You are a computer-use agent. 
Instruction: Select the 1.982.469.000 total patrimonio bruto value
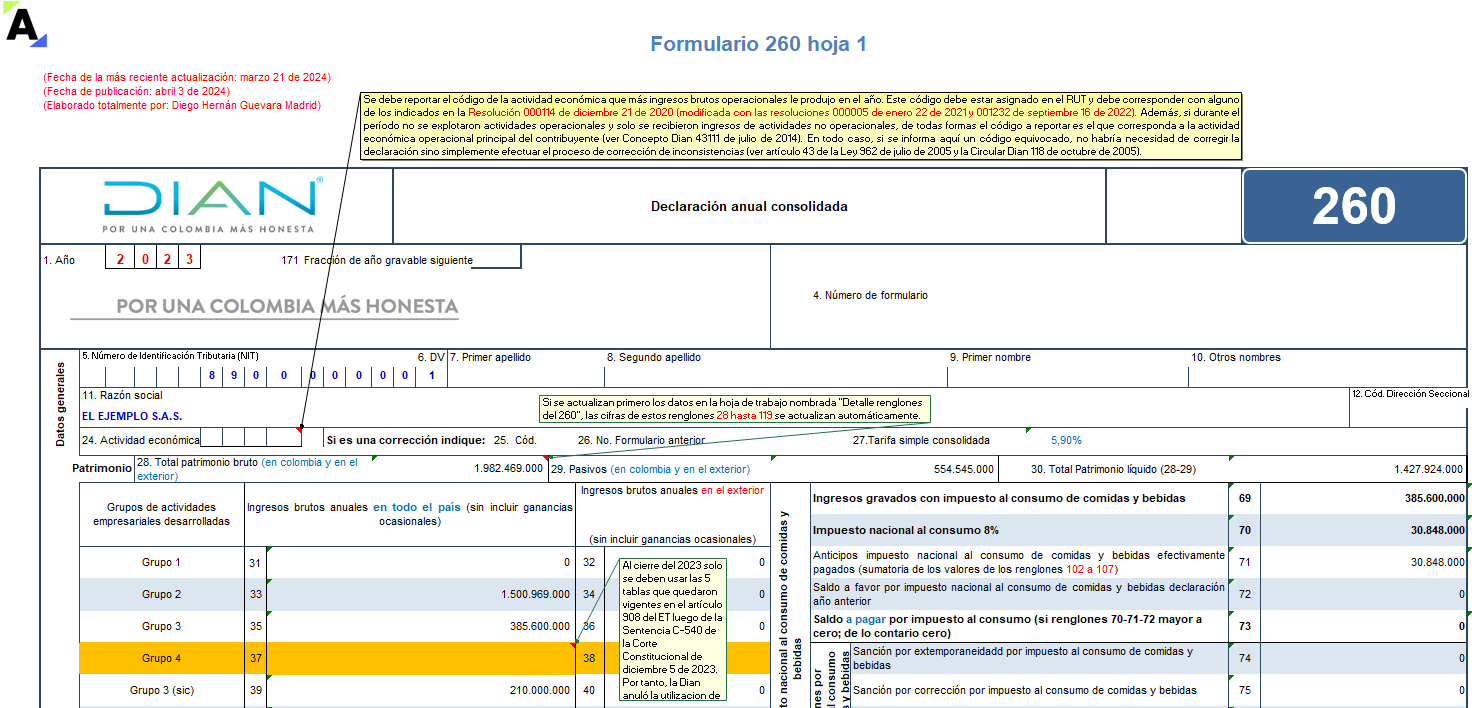coord(510,468)
